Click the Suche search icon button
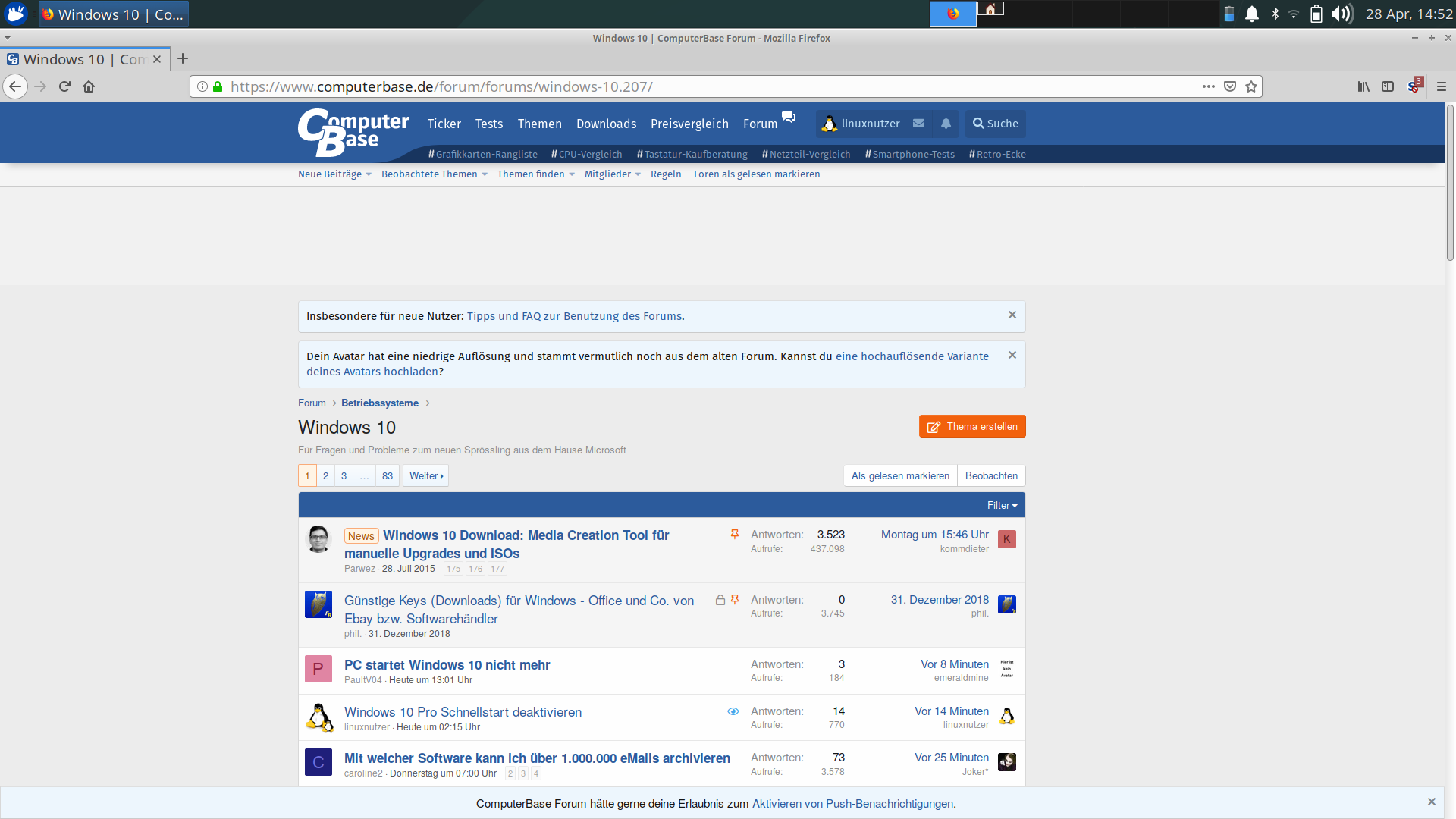 click(994, 123)
